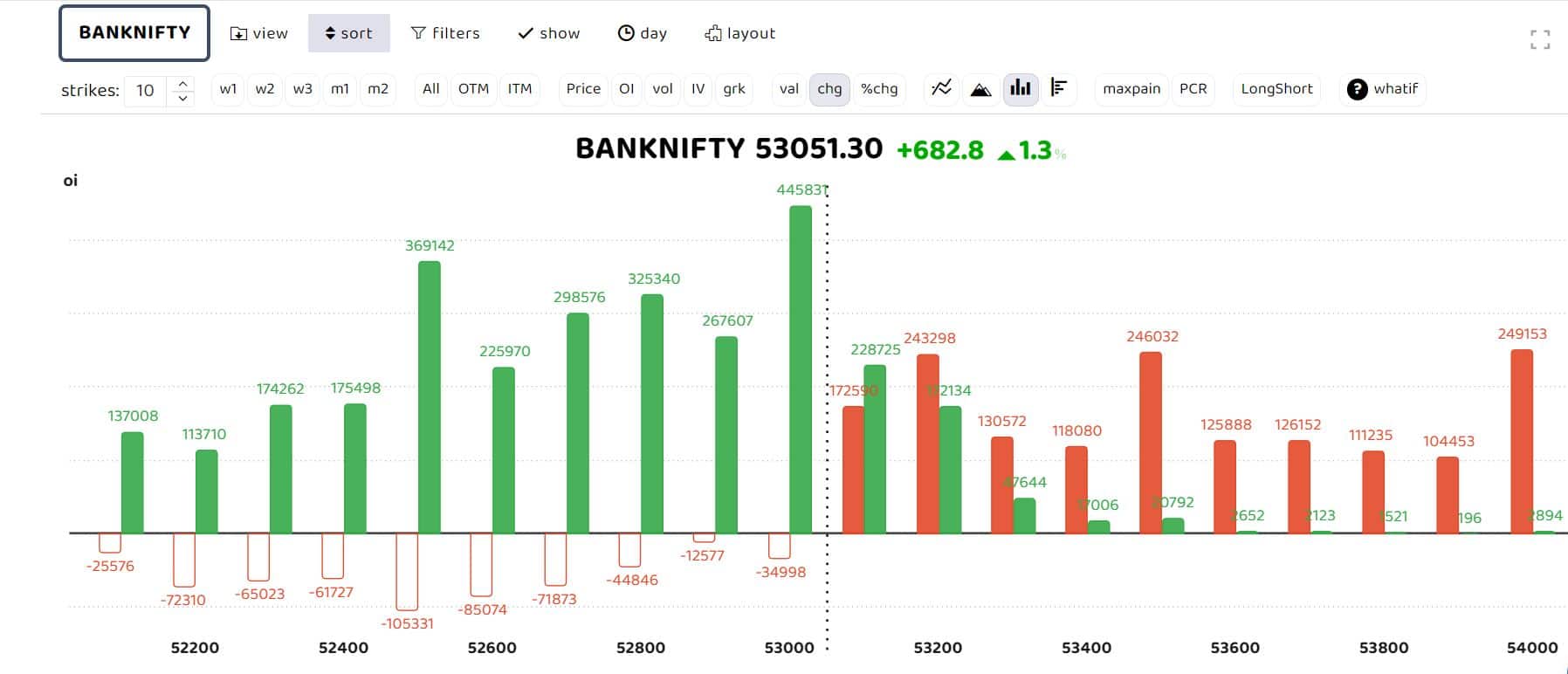Select val display mode

click(789, 89)
